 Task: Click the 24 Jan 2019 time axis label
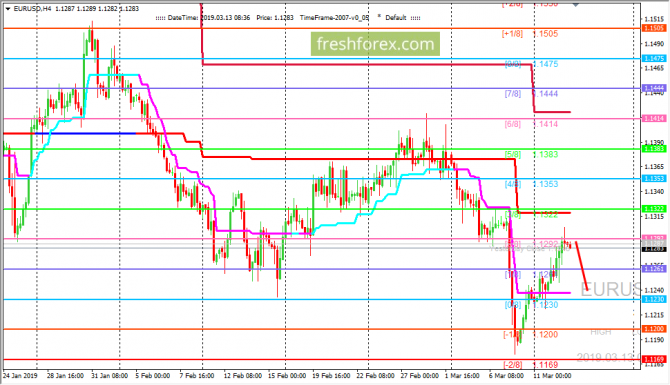[x=20, y=376]
